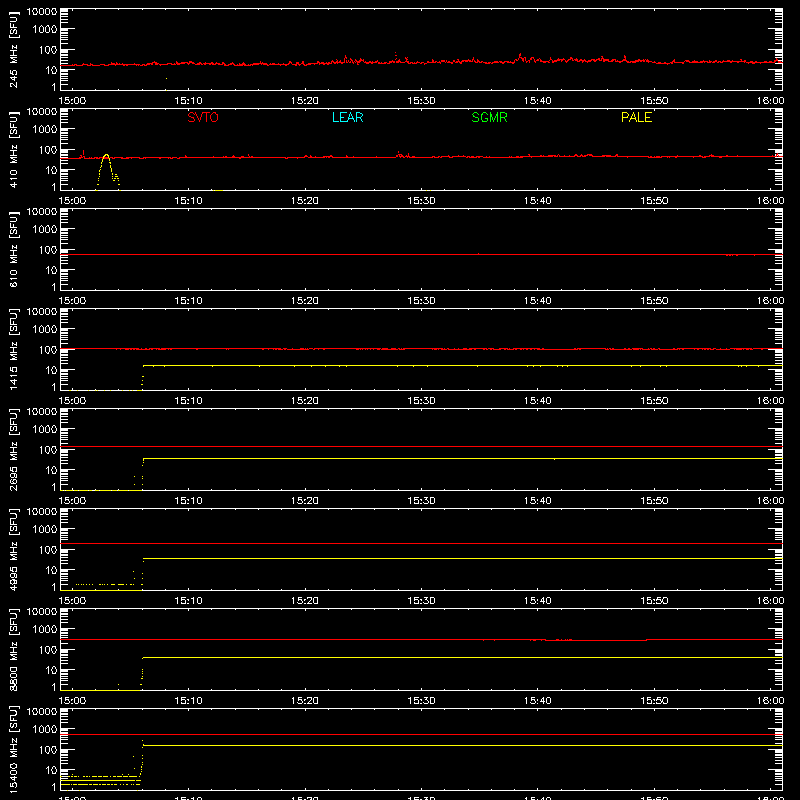Click the 100 y-axis value on the 1415 MHz plot
Image resolution: width=800 pixels, height=800 pixels.
tap(48, 350)
